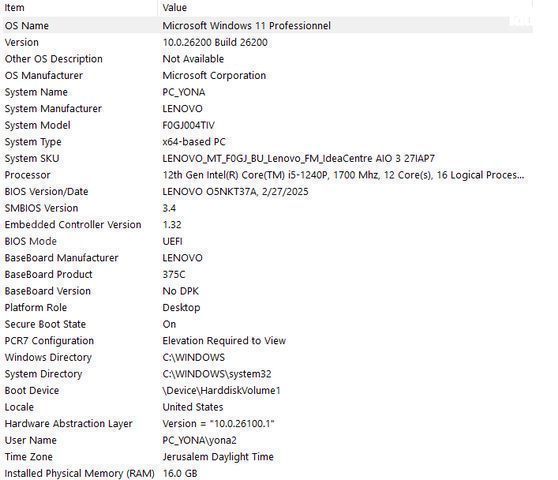Select the Version row label
Image resolution: width=558 pixels, height=480 pixels.
pos(21,42)
